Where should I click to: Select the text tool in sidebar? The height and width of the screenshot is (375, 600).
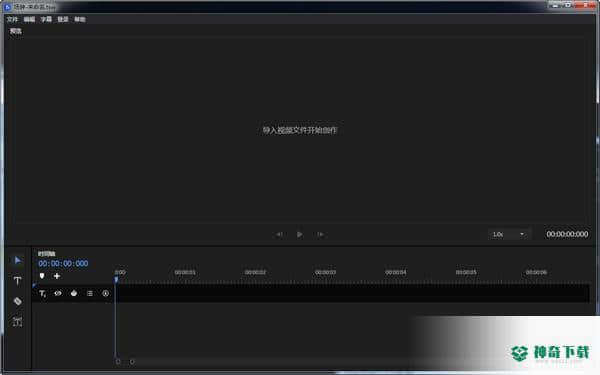pyautogui.click(x=18, y=280)
